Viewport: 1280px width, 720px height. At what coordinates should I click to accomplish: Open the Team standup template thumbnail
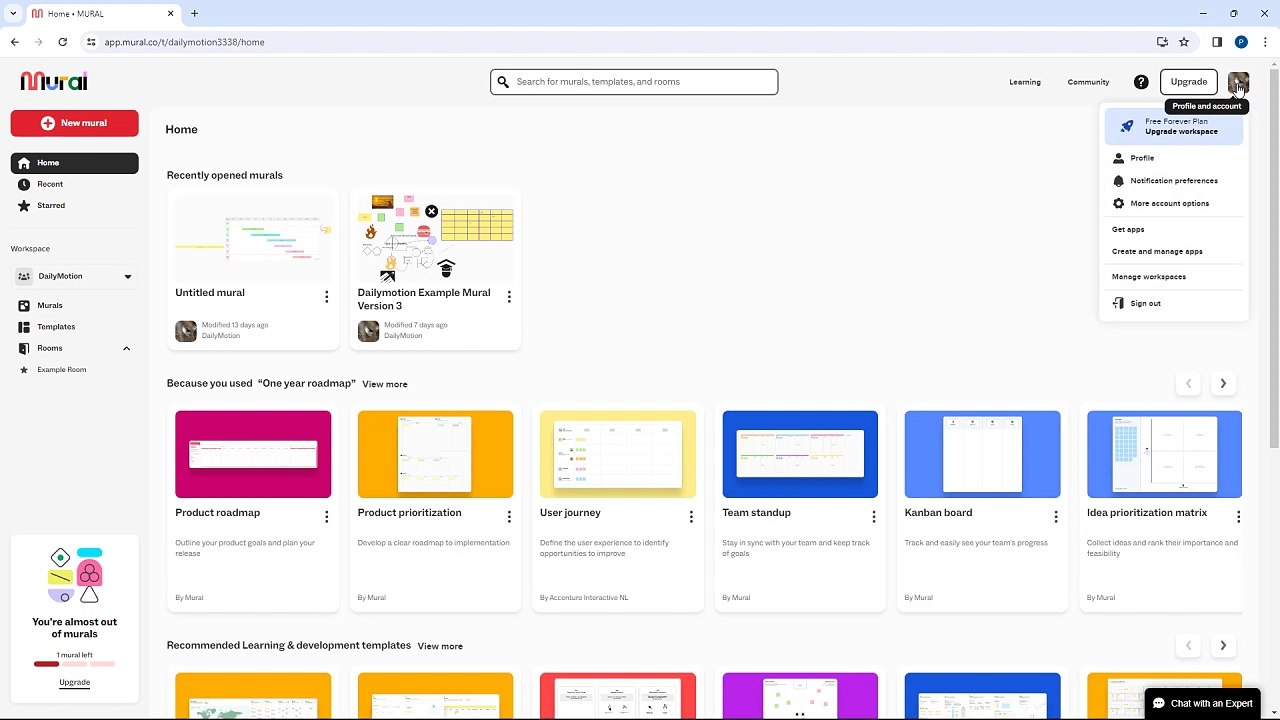[x=800, y=454]
